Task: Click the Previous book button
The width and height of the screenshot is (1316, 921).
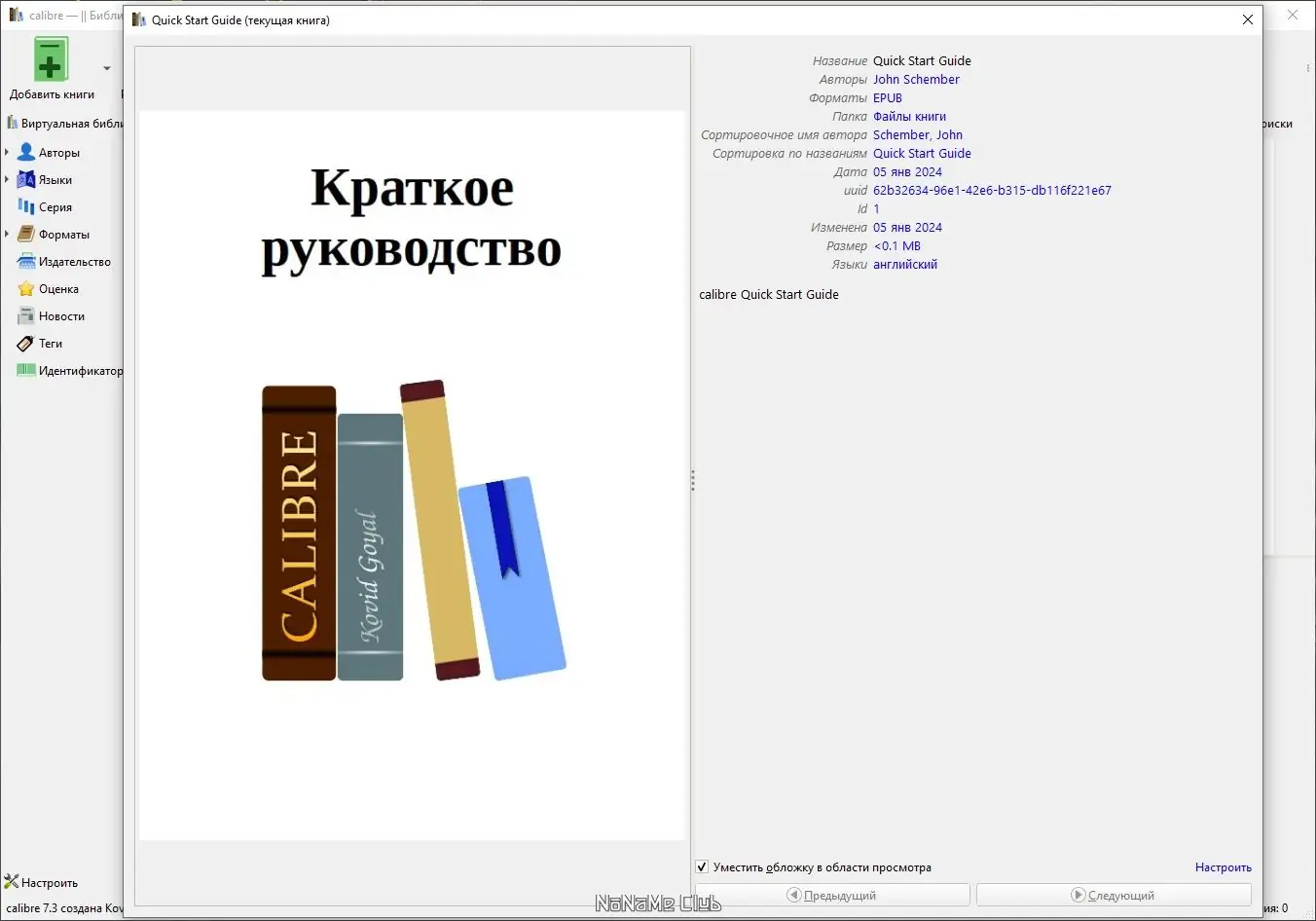Action: 832,895
